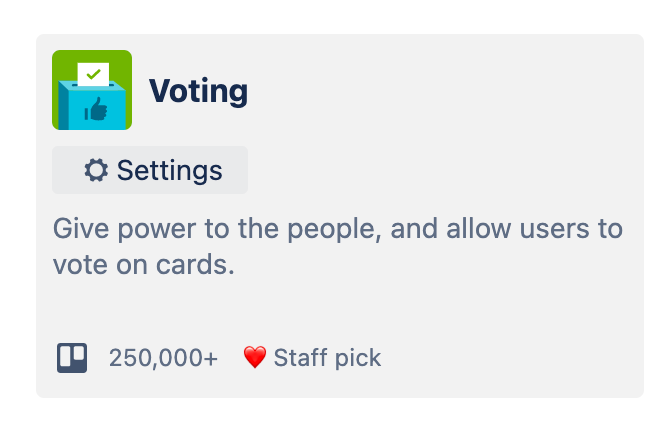The width and height of the screenshot is (668, 422).
Task: Click the gear icon in Settings
Action: [x=96, y=170]
